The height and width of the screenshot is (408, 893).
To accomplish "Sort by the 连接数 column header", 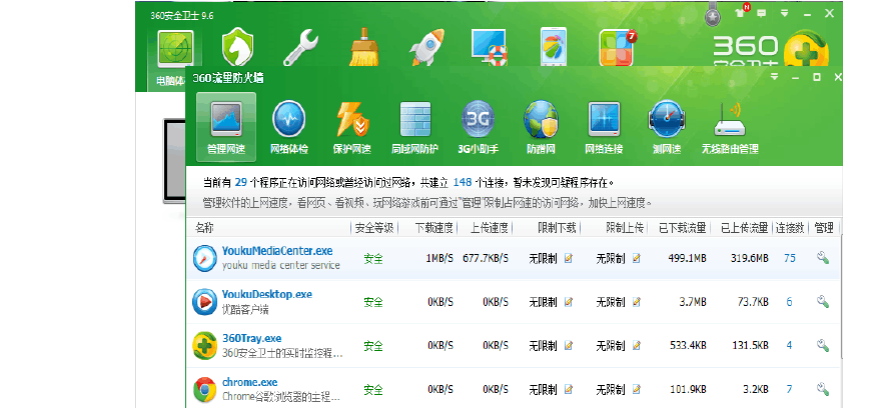I will [x=789, y=229].
